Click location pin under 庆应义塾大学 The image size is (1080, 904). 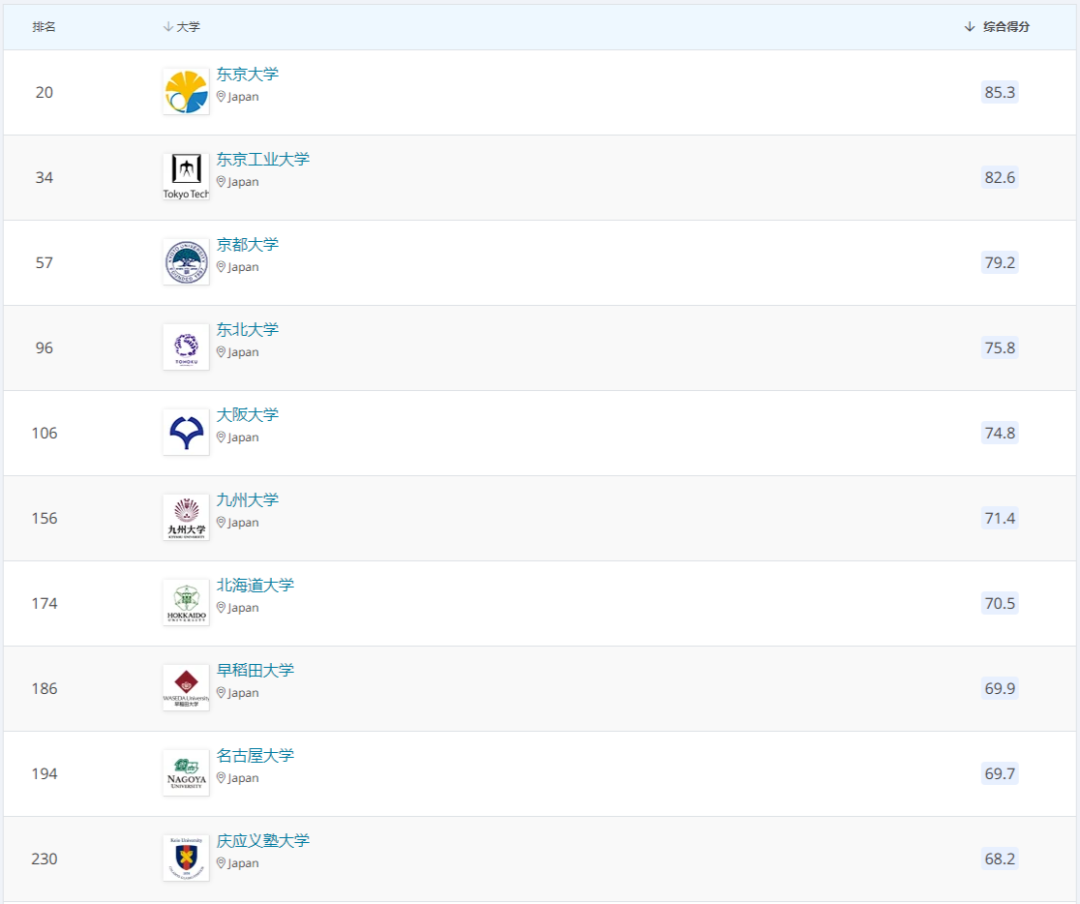coord(221,863)
